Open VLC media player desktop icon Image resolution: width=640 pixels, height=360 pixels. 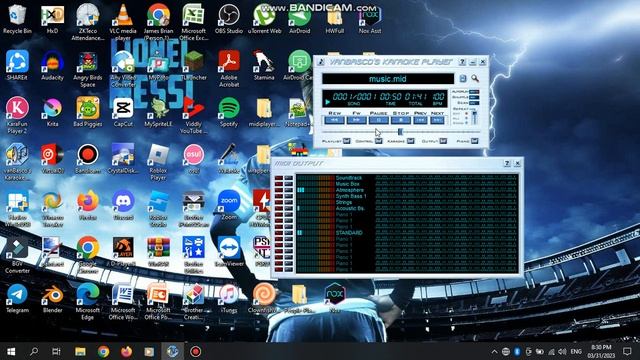click(x=123, y=22)
